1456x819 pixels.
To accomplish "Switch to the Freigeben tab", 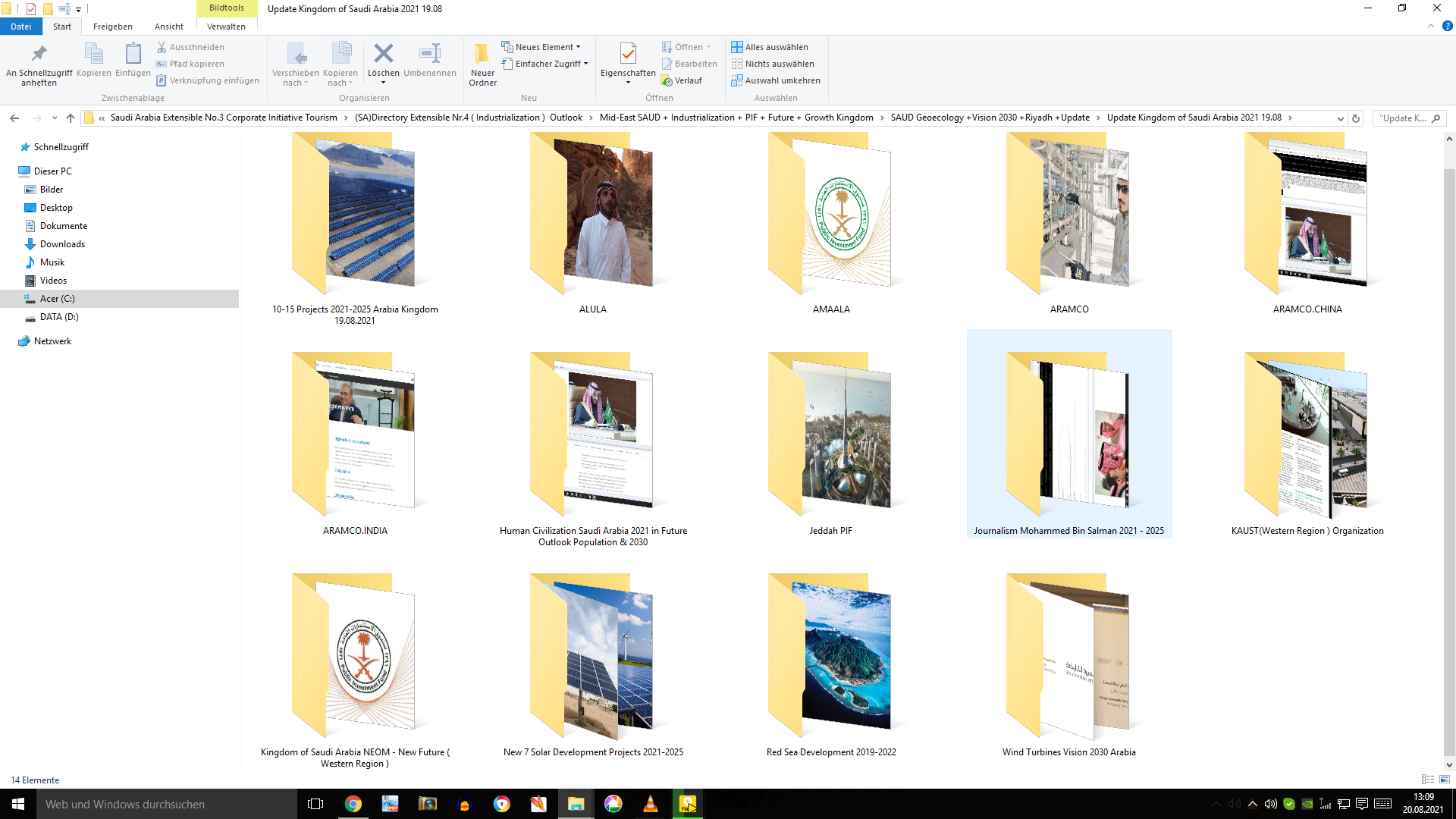I will point(113,27).
